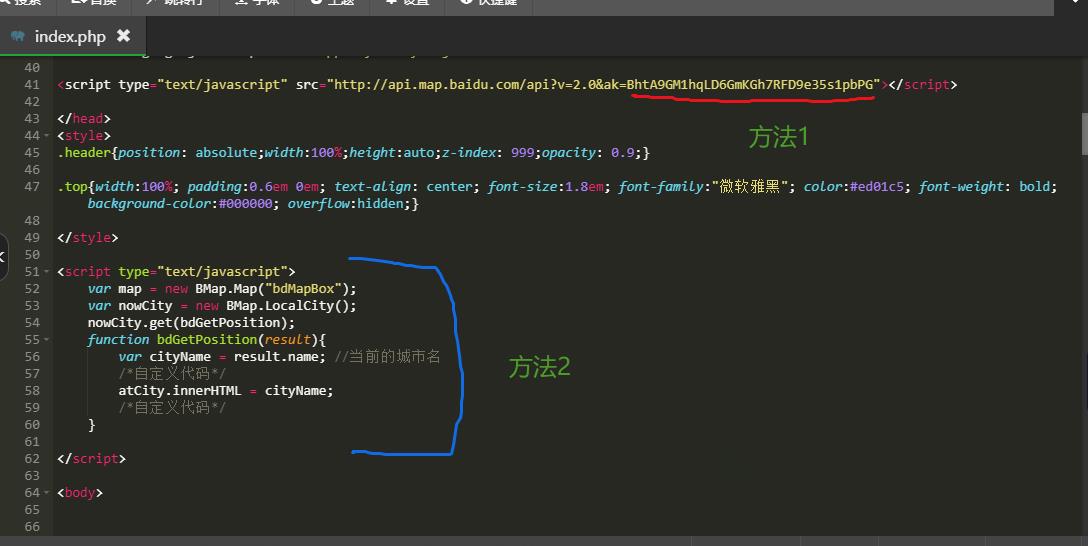
Task: Select the index.php file tab
Action: pos(69,36)
